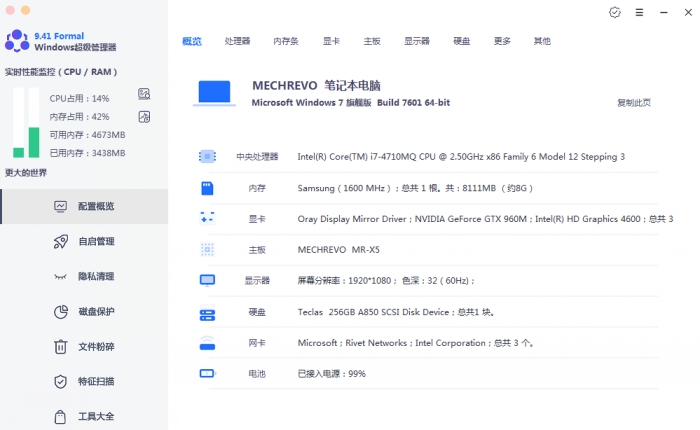Open 文件粉碎 file shredder in sidebar
The height and width of the screenshot is (430, 700).
[96, 346]
